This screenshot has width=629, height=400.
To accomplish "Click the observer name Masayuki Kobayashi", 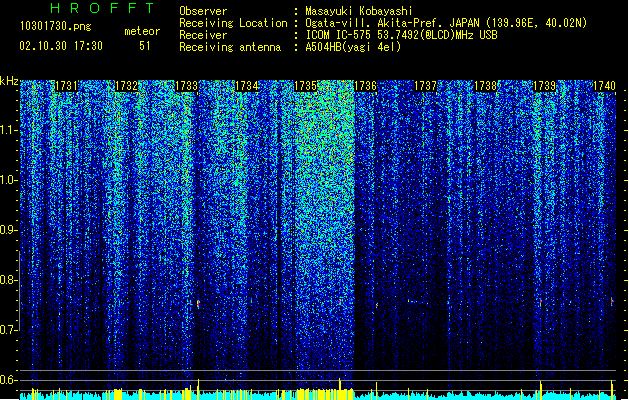I will (x=359, y=11).
